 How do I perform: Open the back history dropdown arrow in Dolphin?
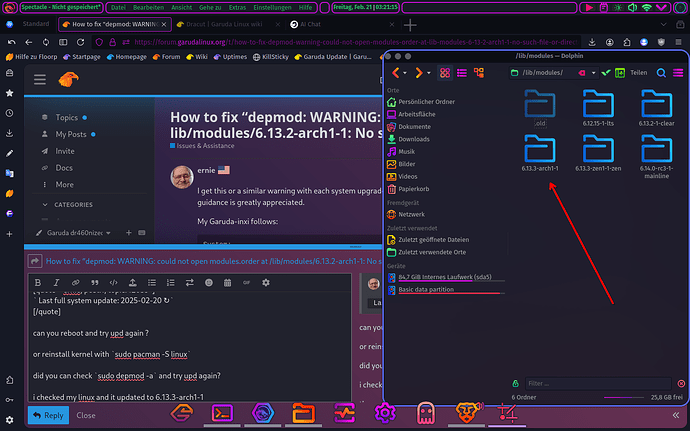pyautogui.click(x=405, y=73)
